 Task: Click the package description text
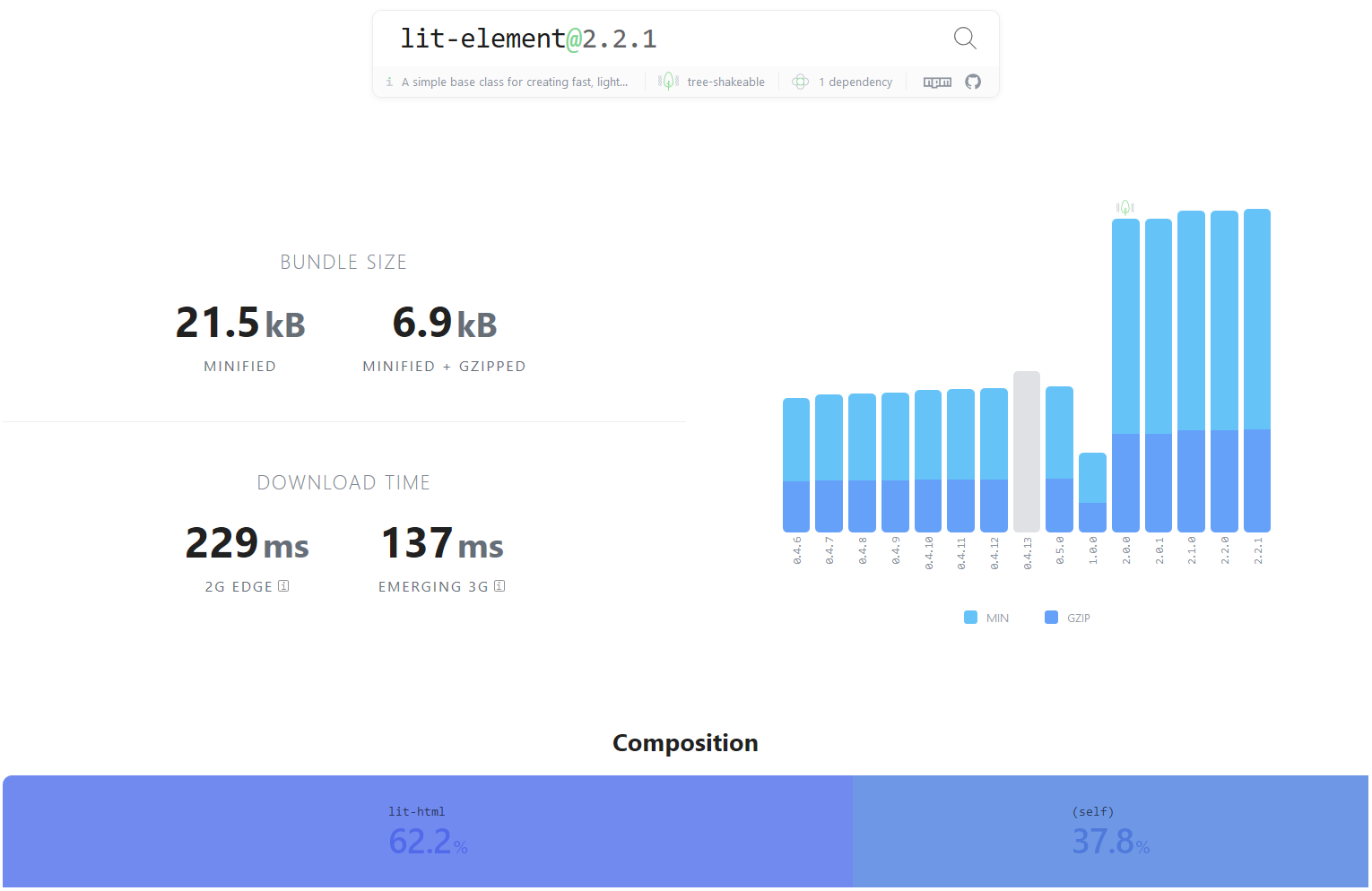coord(514,82)
